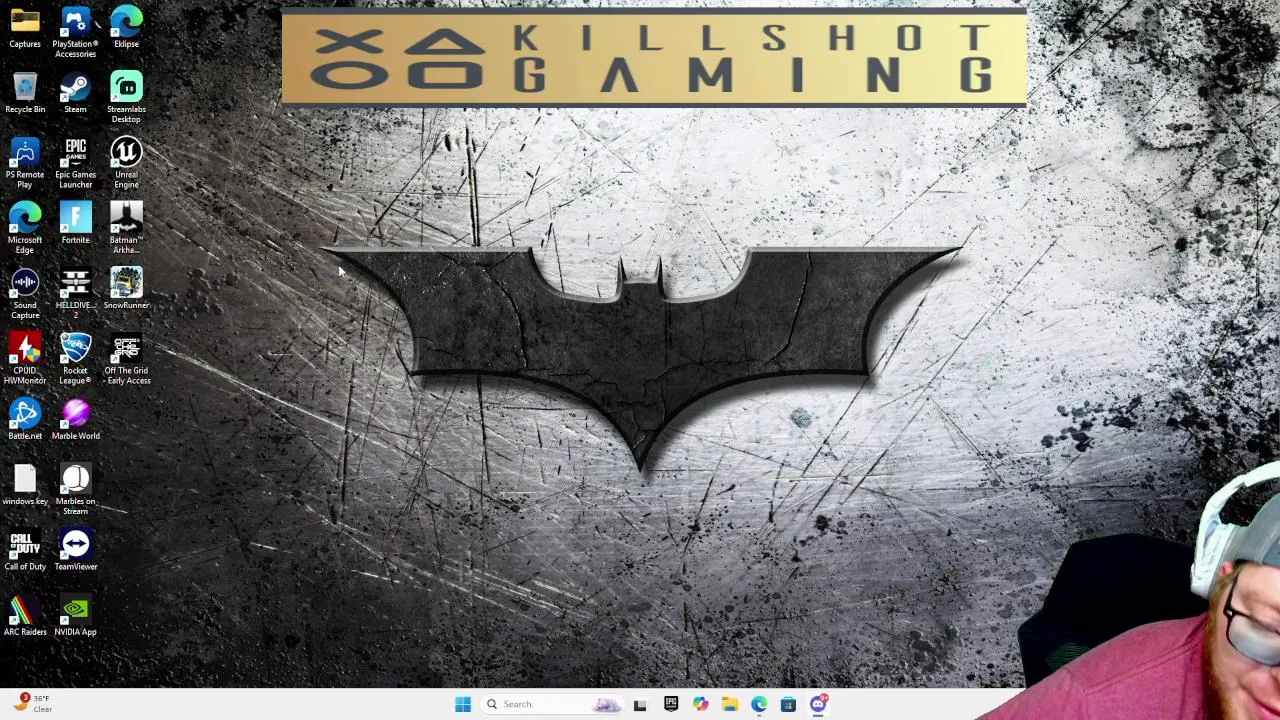Select the windows key file icon

(x=25, y=484)
